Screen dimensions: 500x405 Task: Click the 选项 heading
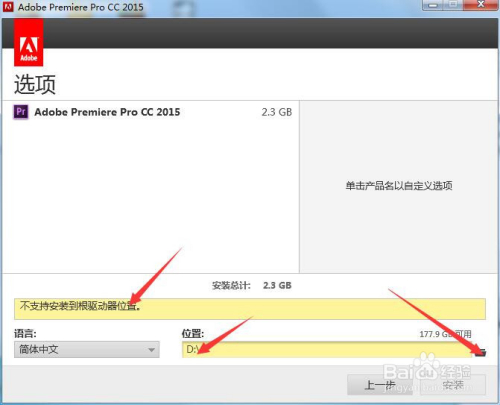tap(35, 84)
